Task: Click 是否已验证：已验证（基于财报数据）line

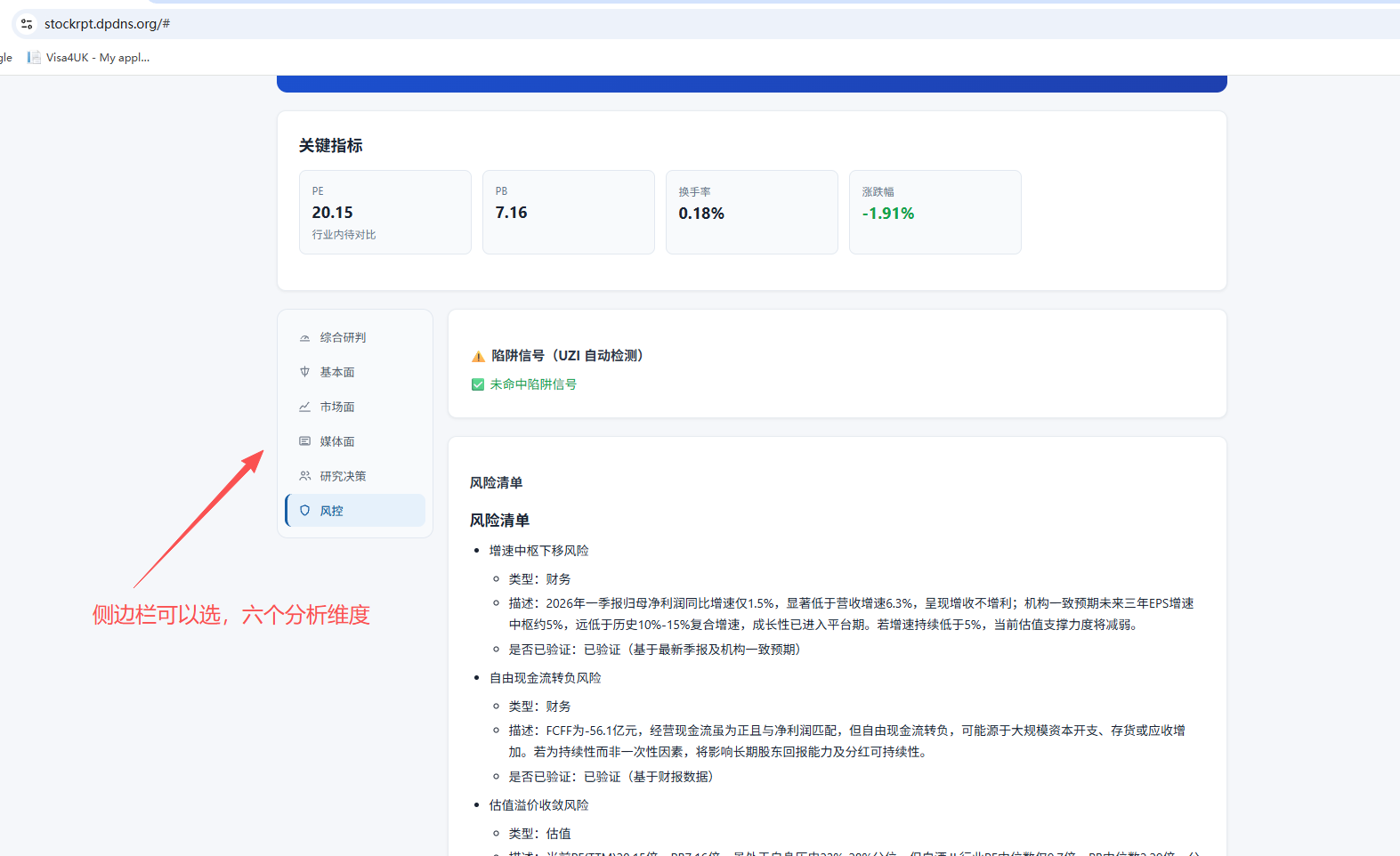Action: pos(611,777)
